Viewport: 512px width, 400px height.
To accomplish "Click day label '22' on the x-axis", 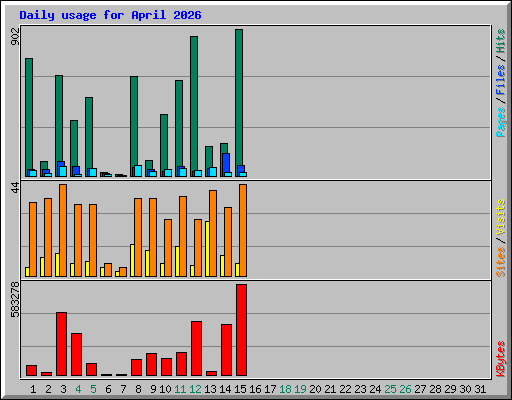I will pyautogui.click(x=345, y=389).
